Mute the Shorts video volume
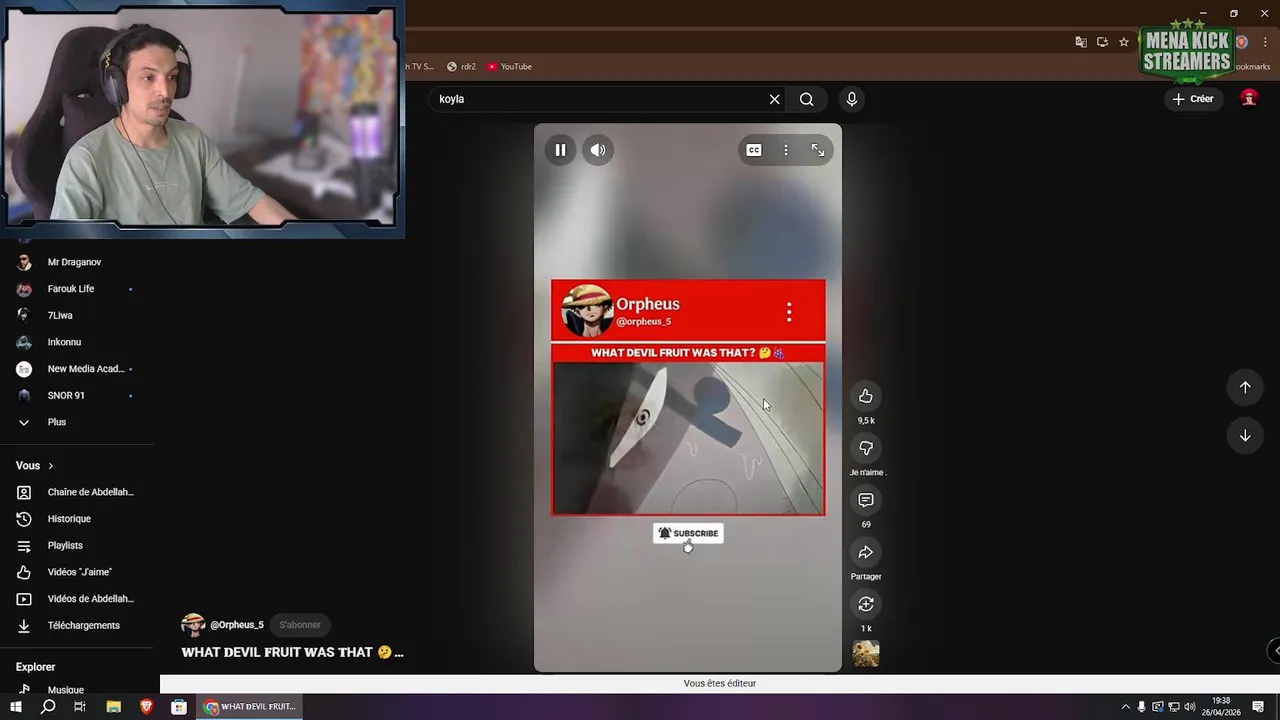Screen dimensions: 1280x720 [x=597, y=150]
